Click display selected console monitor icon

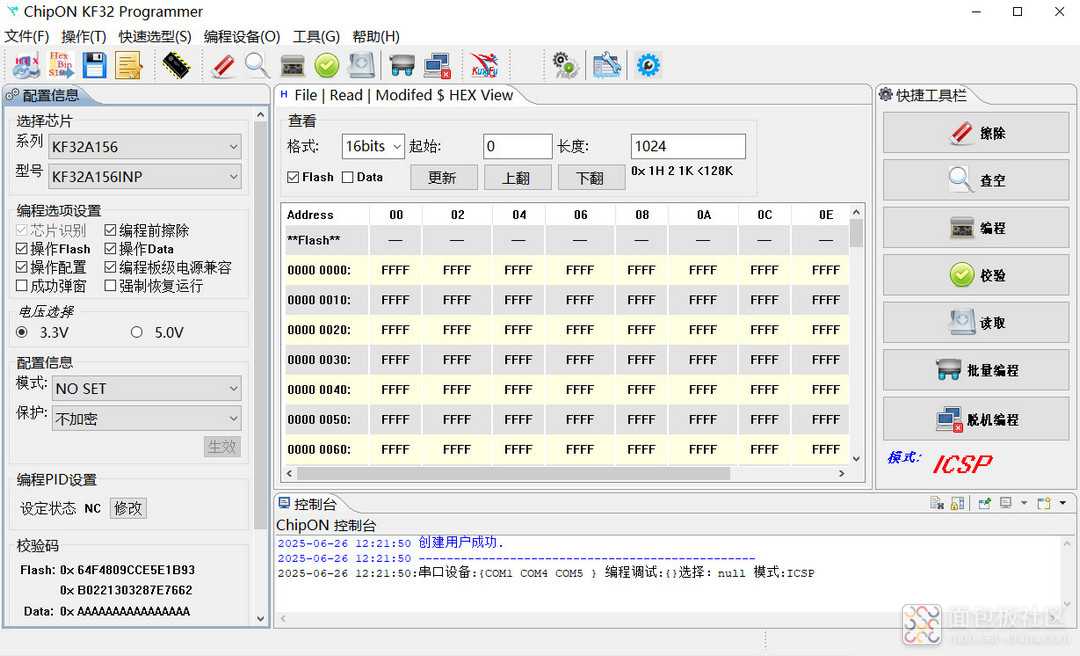click(x=1006, y=504)
